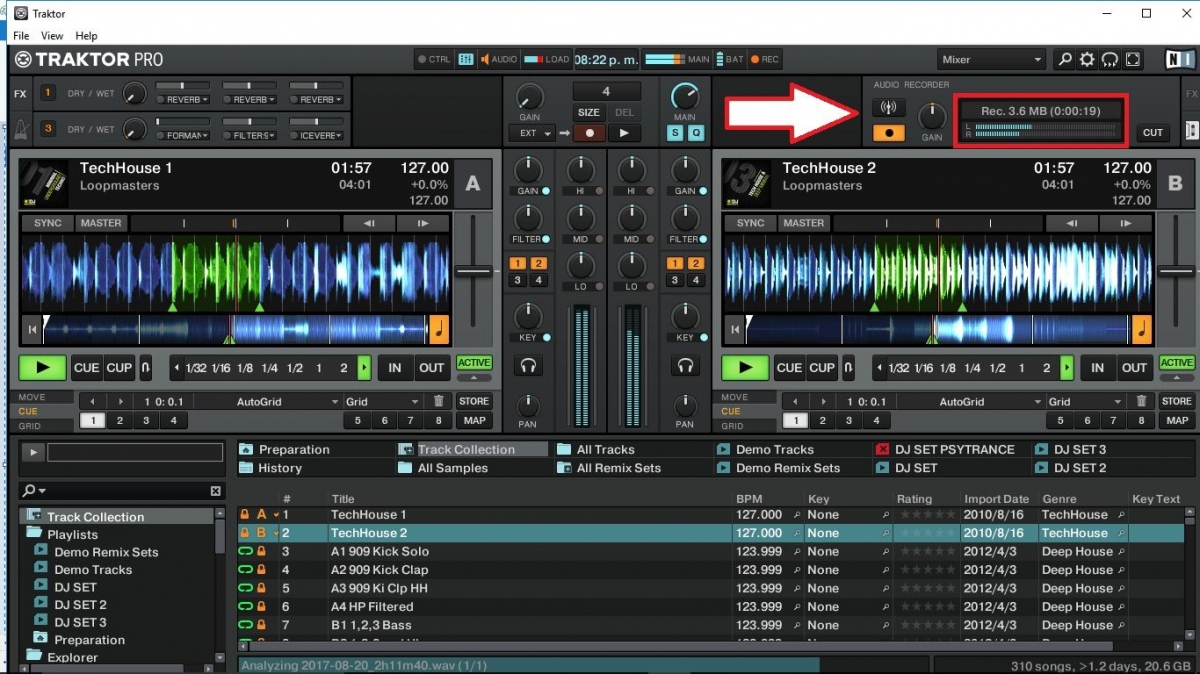Viewport: 1200px width, 674px height.
Task: Click the STORE button on Deck A
Action: pyautogui.click(x=474, y=401)
